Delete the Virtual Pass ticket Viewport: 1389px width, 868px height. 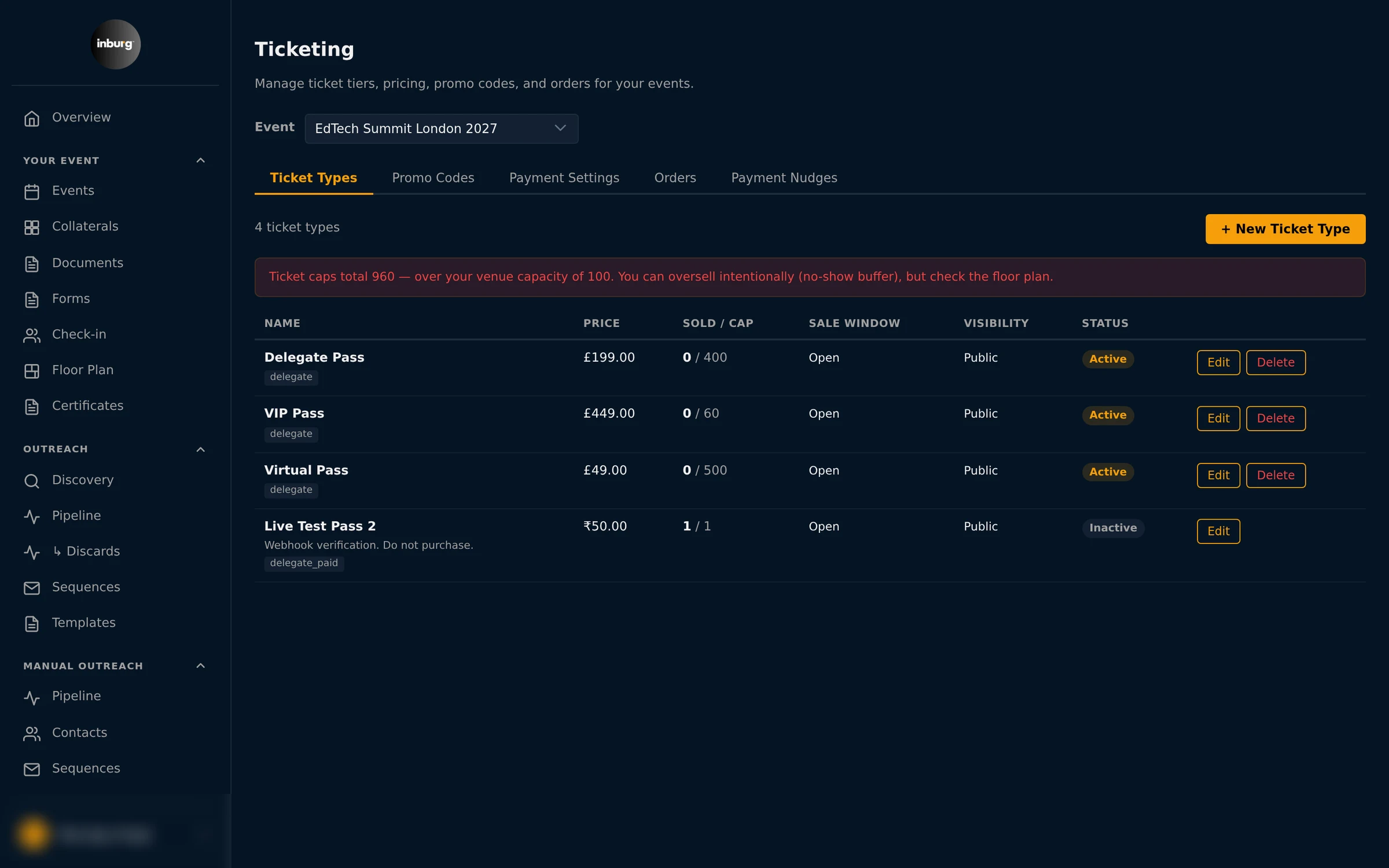point(1276,475)
